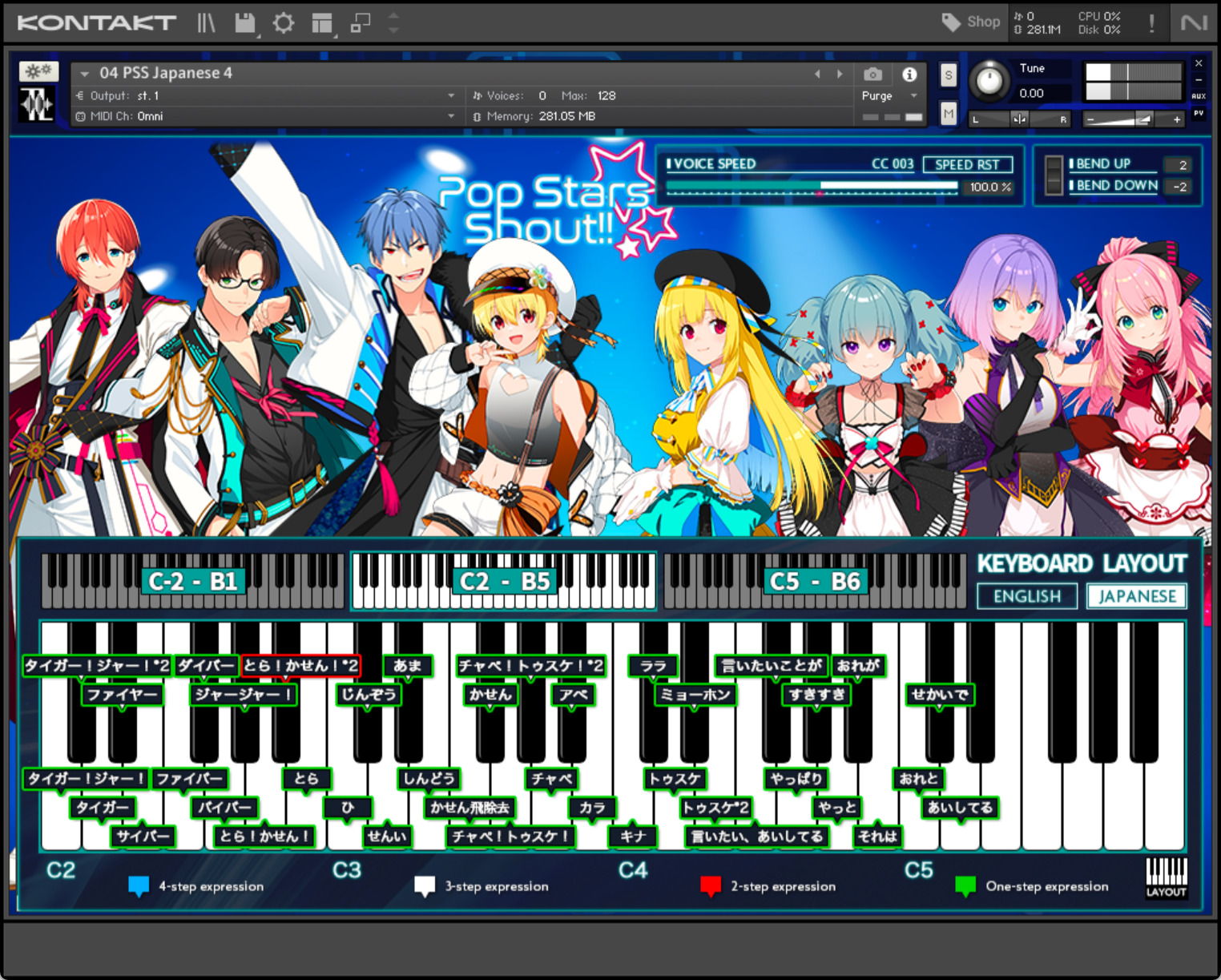Image resolution: width=1221 pixels, height=980 pixels.
Task: Click the おれが key label
Action: (x=857, y=665)
